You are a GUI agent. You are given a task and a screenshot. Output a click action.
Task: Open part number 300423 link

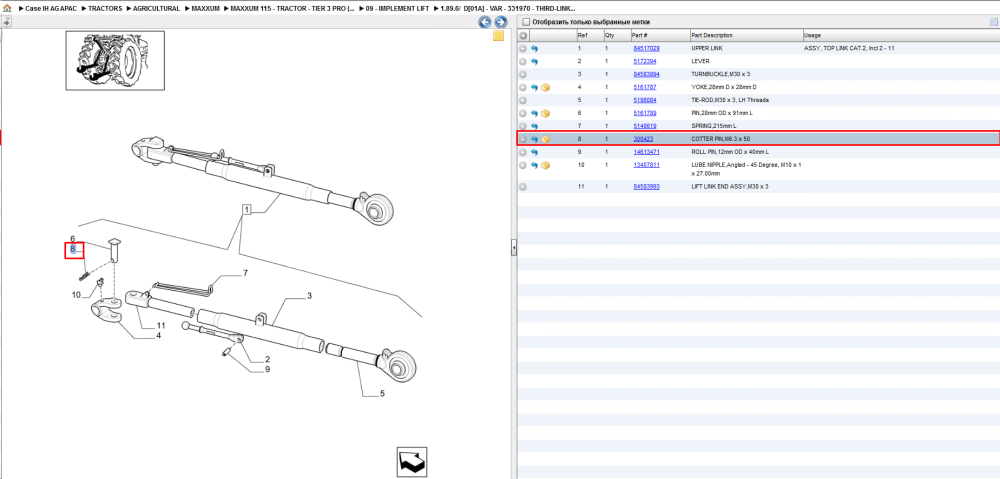[643, 139]
